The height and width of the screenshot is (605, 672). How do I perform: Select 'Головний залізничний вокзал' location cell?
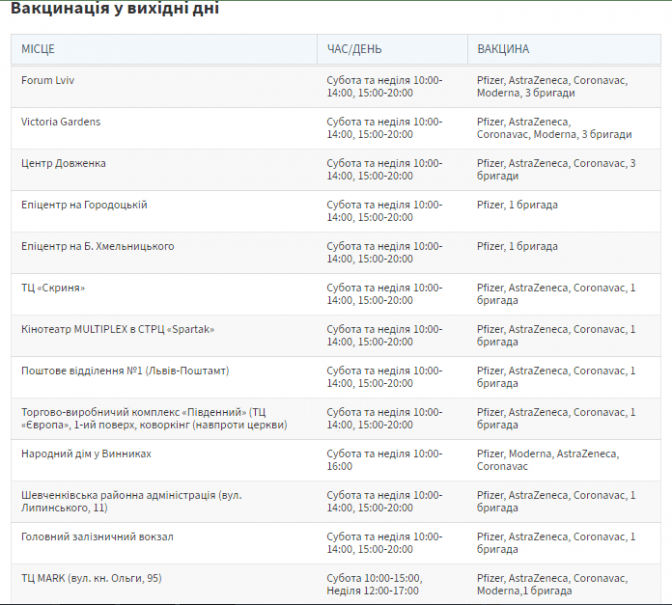point(97,537)
